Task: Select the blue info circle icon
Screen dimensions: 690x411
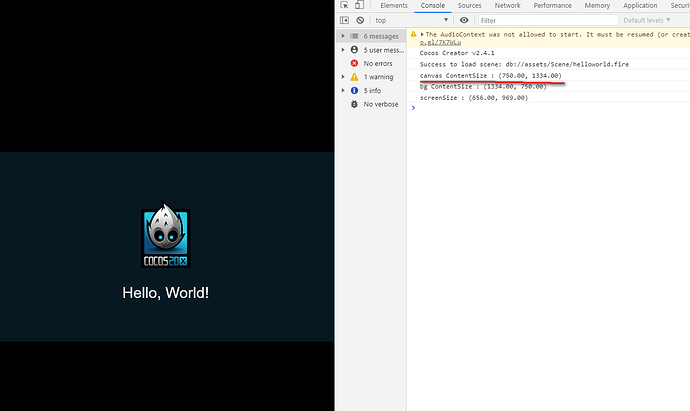Action: click(x=354, y=90)
